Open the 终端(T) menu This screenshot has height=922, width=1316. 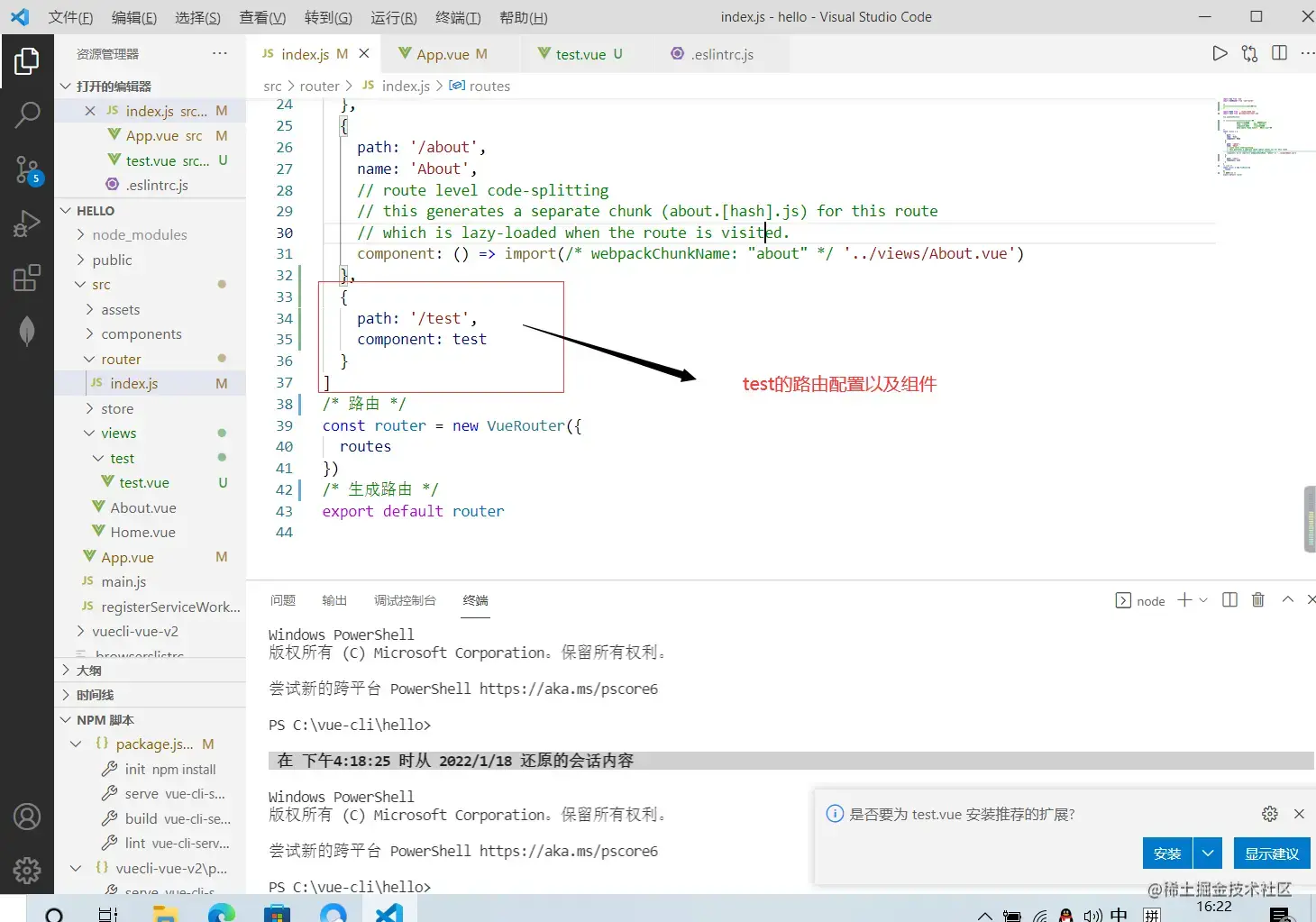(x=458, y=17)
